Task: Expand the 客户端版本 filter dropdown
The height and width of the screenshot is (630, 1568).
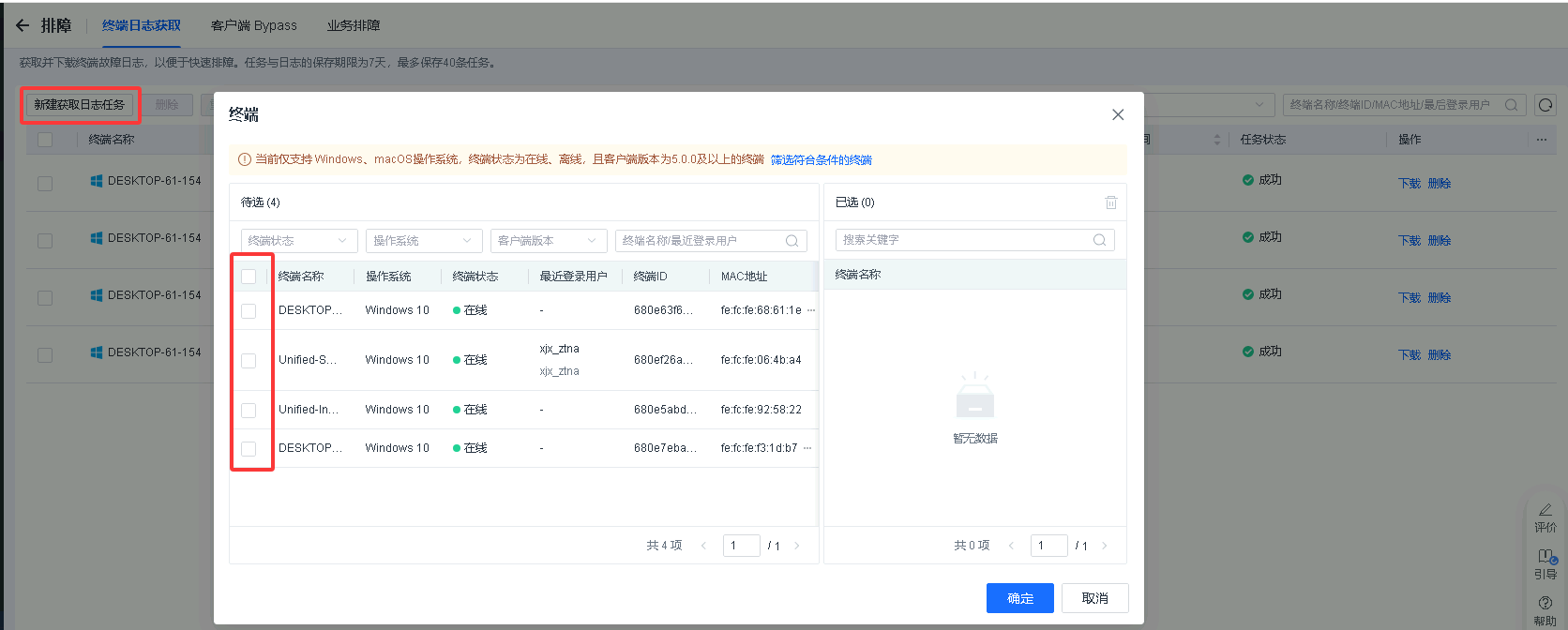Action: (548, 241)
